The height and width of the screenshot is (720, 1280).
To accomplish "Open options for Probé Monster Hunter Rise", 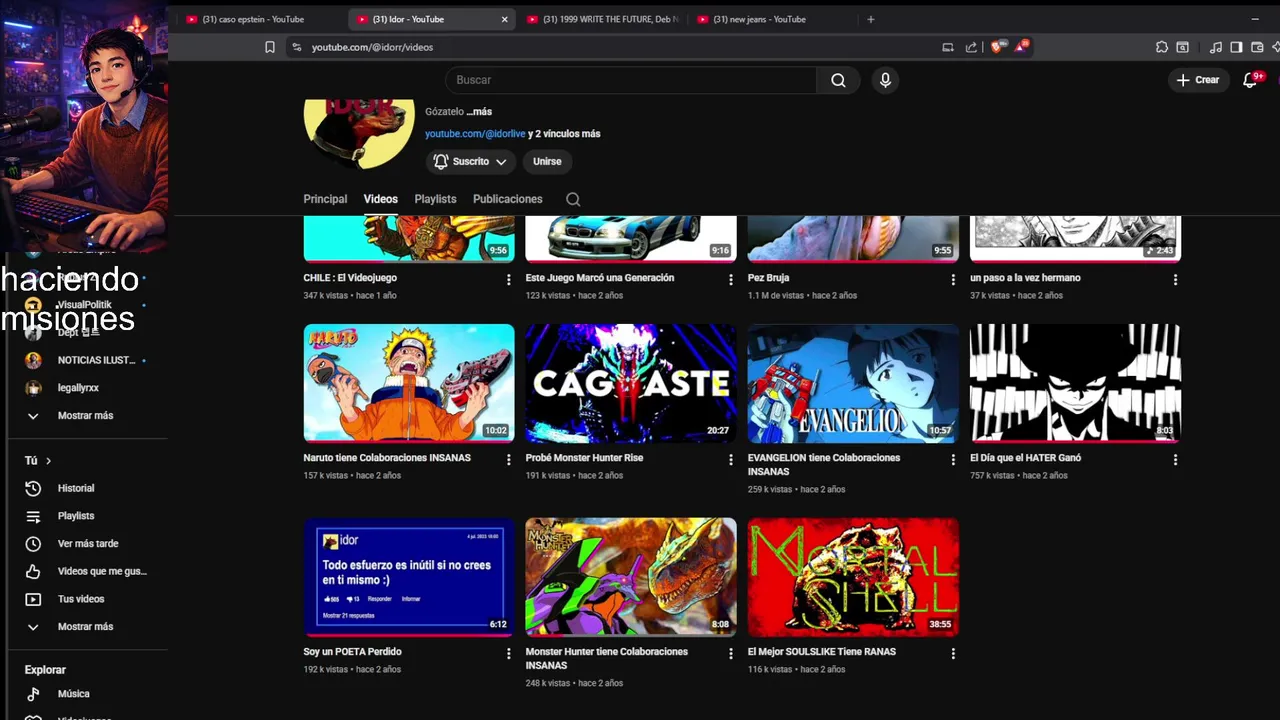I will (731, 460).
